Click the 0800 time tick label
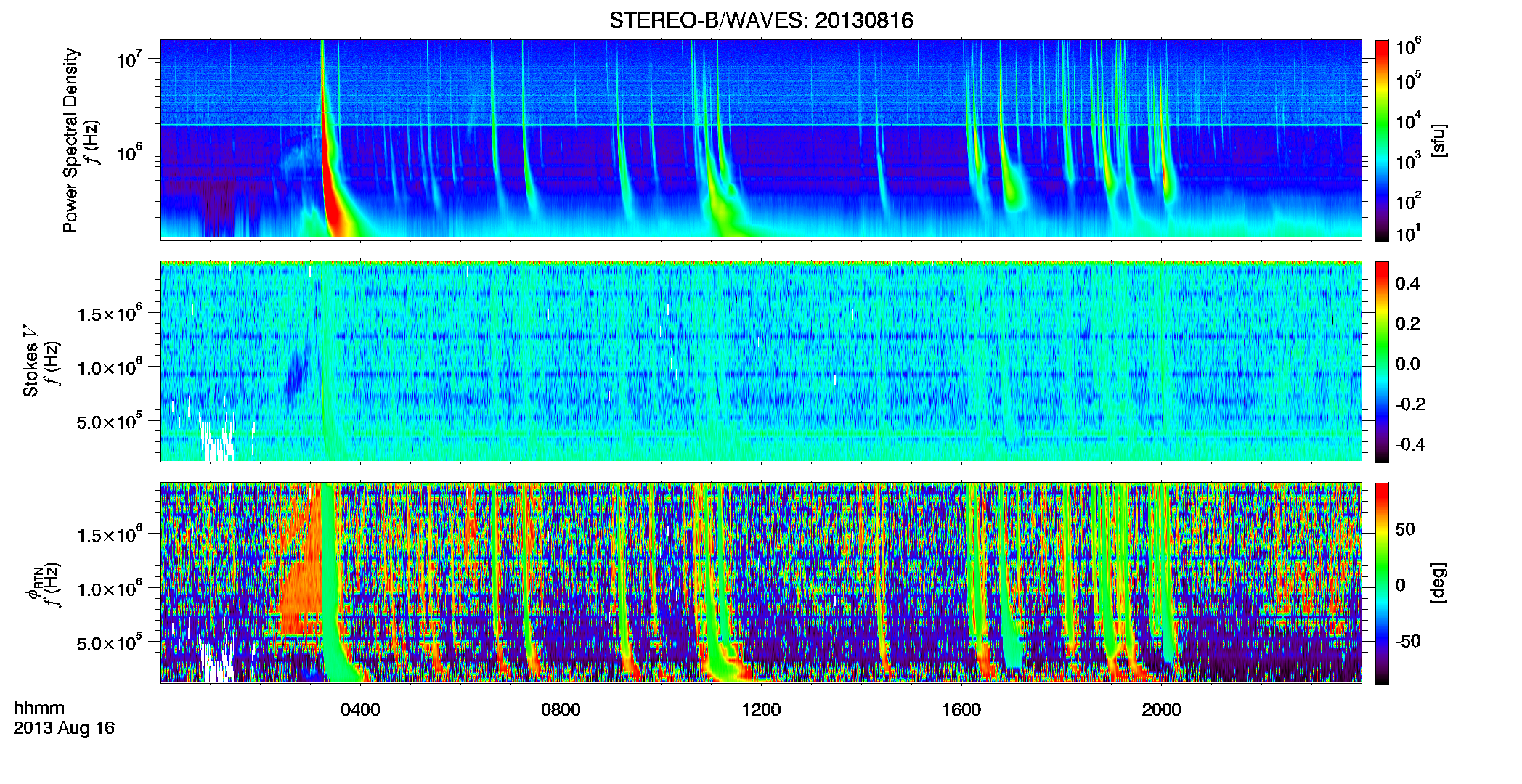 pos(561,710)
